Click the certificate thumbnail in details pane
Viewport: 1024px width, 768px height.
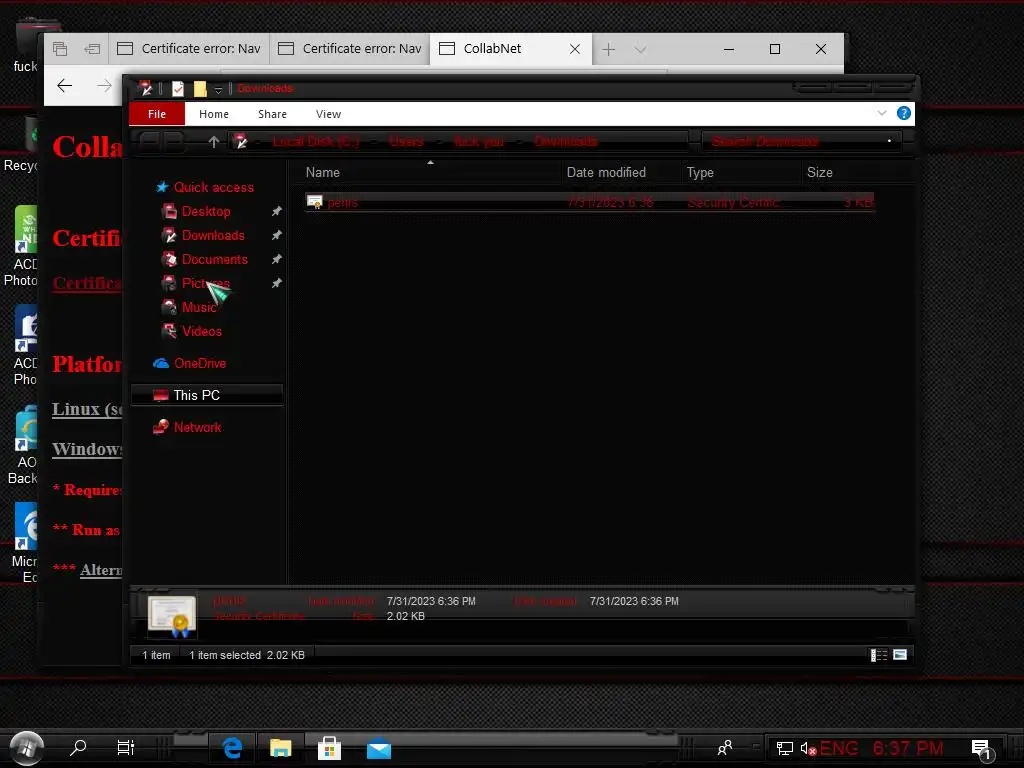pyautogui.click(x=172, y=616)
